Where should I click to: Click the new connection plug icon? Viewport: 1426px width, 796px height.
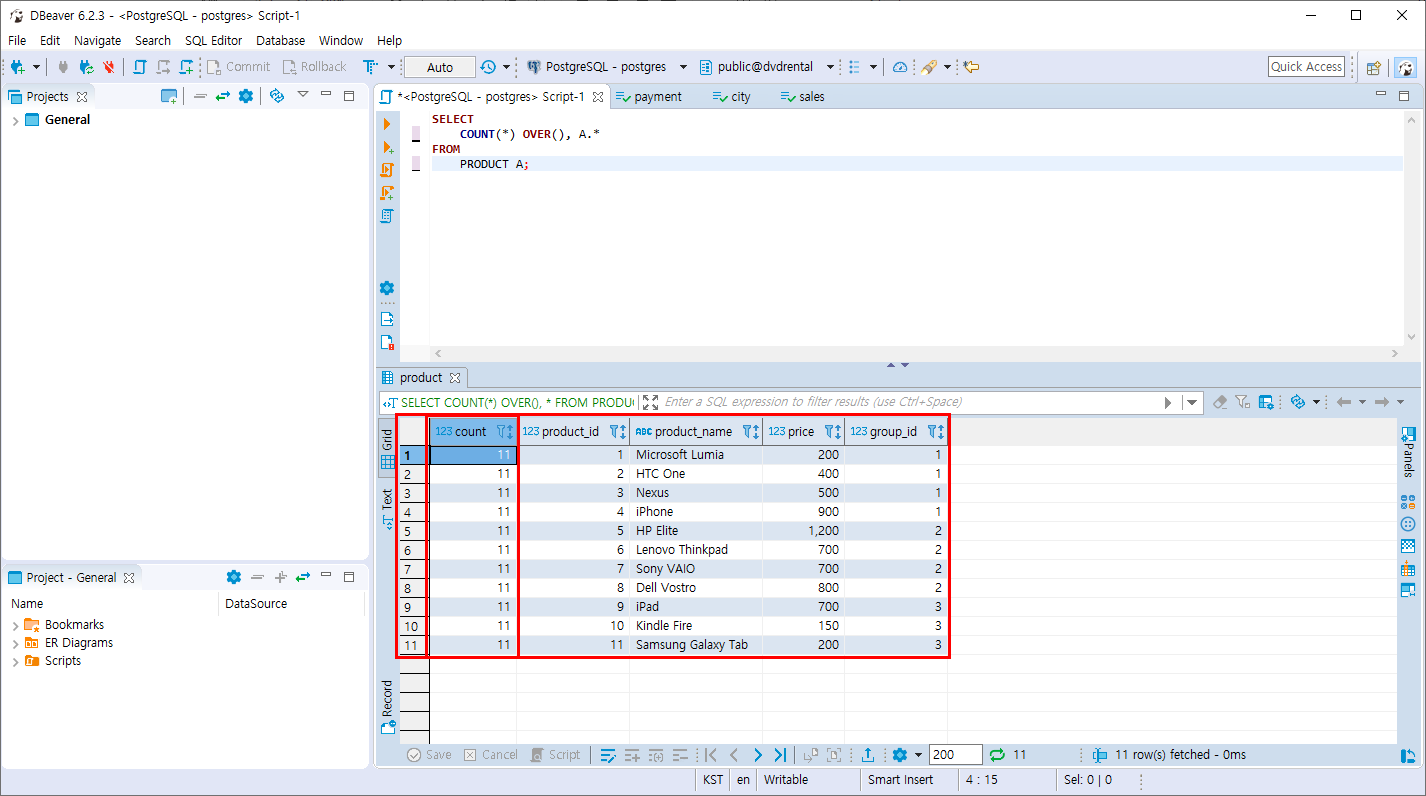pos(18,67)
